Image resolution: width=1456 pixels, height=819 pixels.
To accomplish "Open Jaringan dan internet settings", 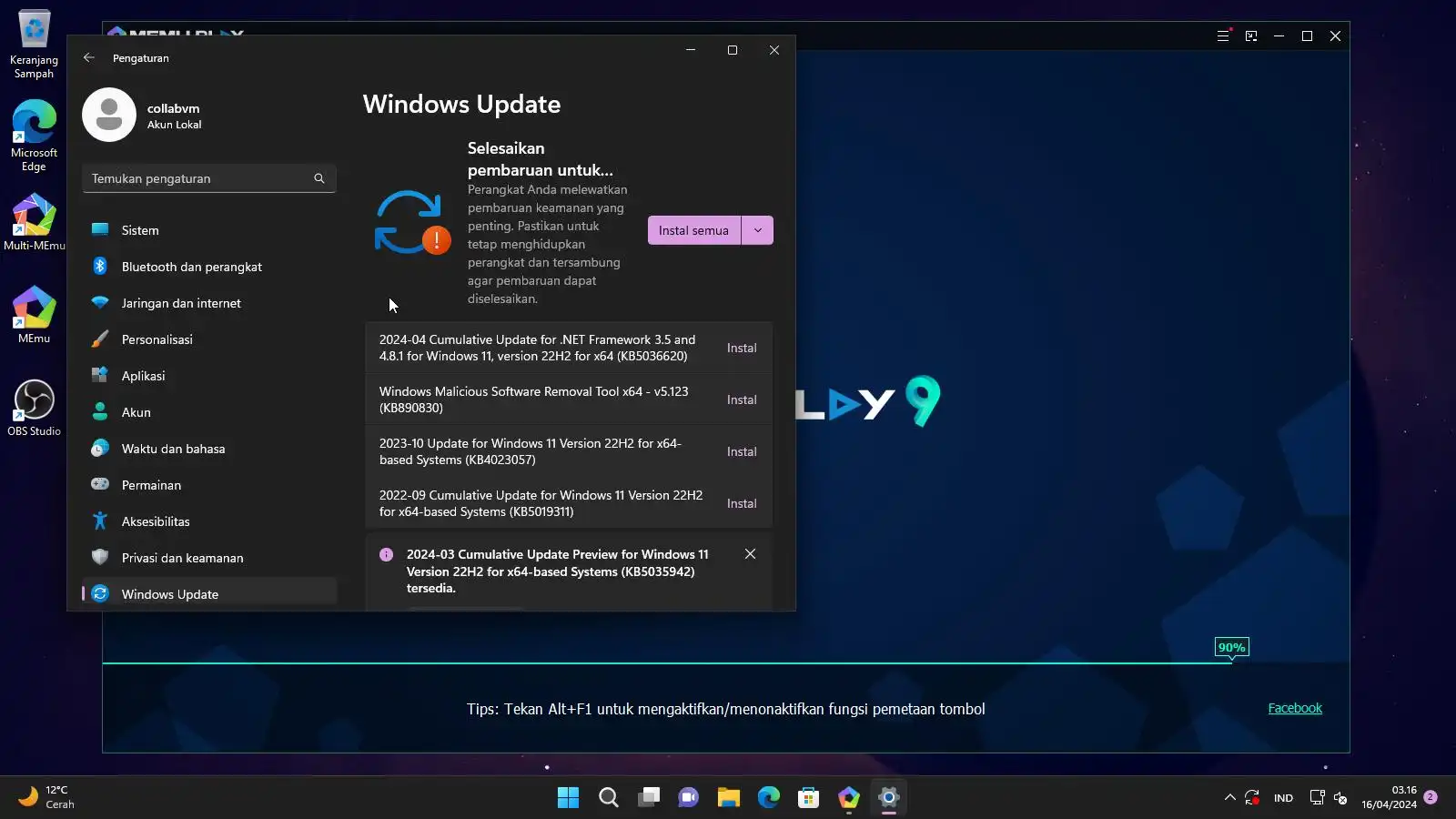I will click(x=209, y=303).
